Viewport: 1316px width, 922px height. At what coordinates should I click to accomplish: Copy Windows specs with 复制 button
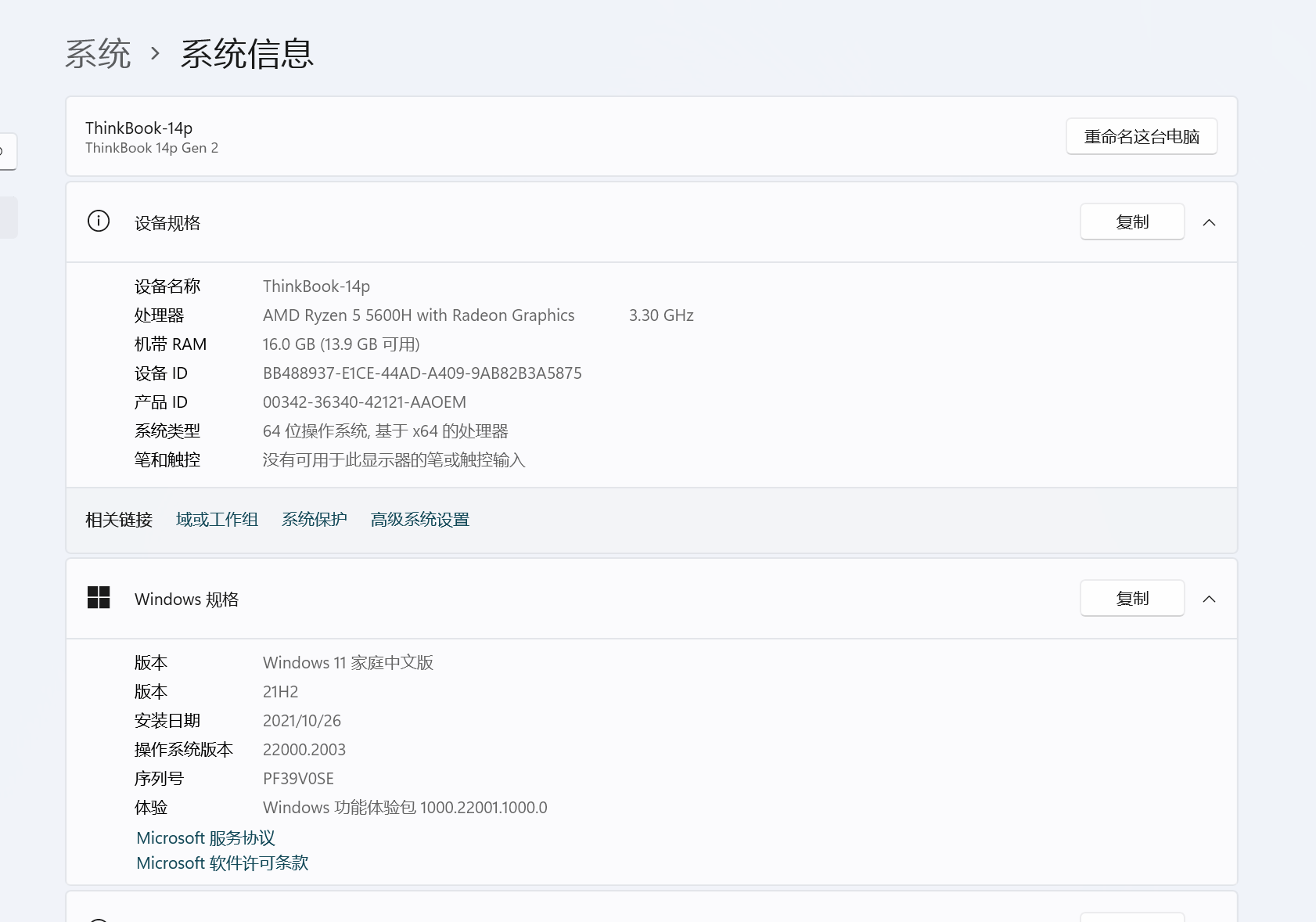click(x=1132, y=599)
